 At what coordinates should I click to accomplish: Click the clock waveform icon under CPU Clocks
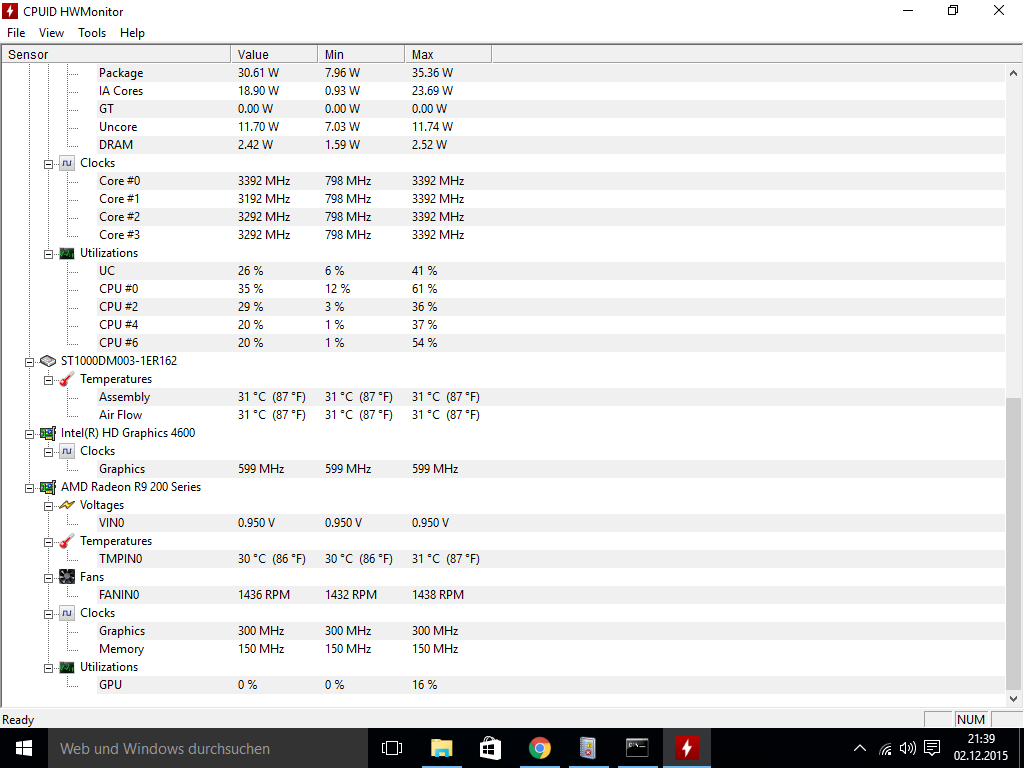(x=67, y=163)
